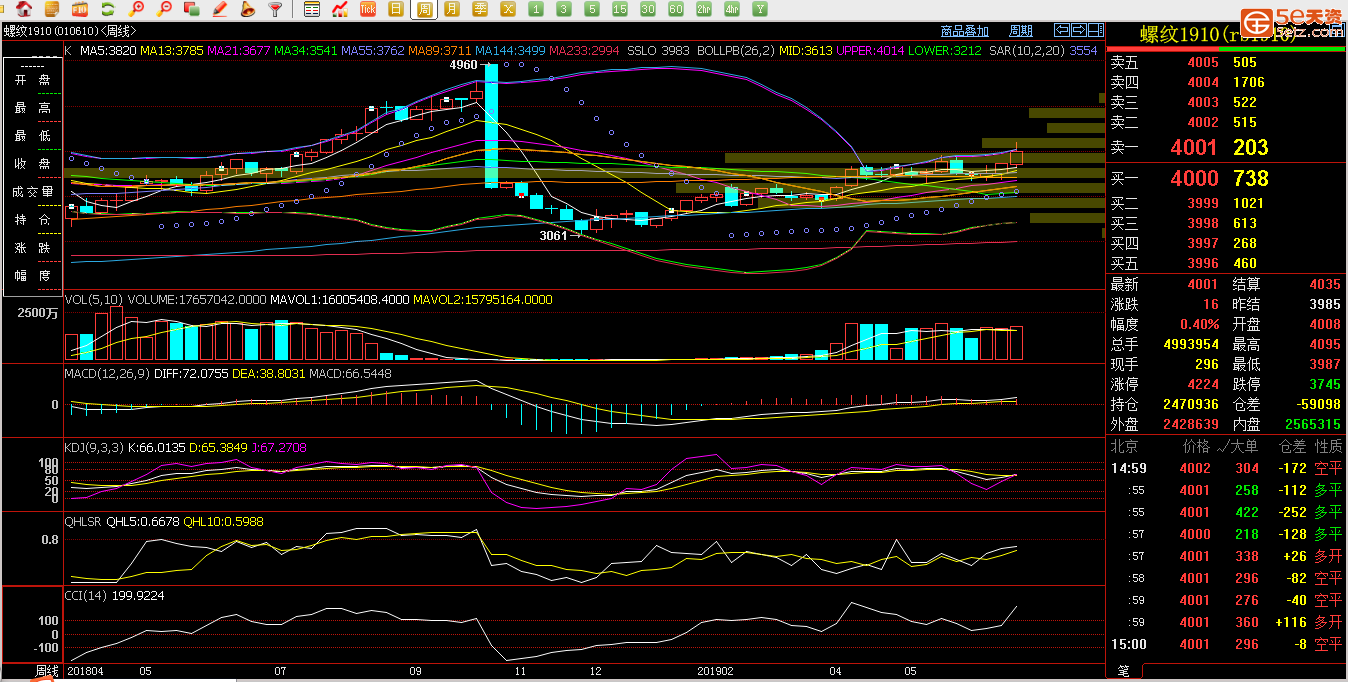Click 最低 in the info panel
1348x682 pixels.
point(33,136)
